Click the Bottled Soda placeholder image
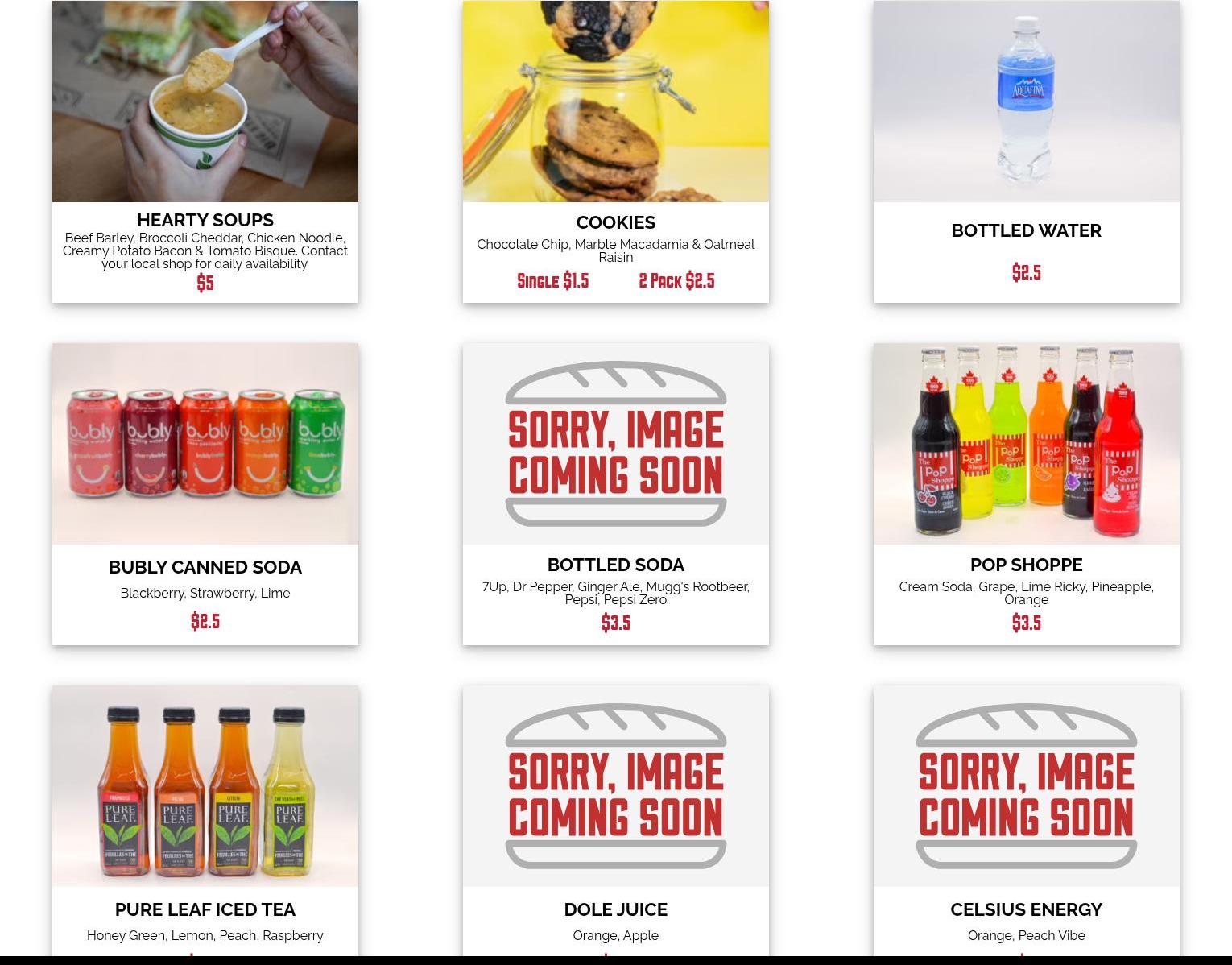Viewport: 1232px width, 965px height. [x=616, y=444]
